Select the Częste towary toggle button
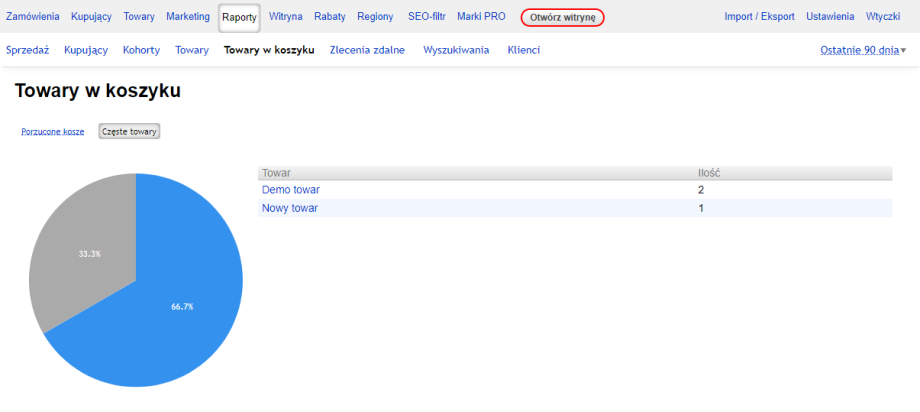Image resolution: width=920 pixels, height=412 pixels. pyautogui.click(x=129, y=132)
